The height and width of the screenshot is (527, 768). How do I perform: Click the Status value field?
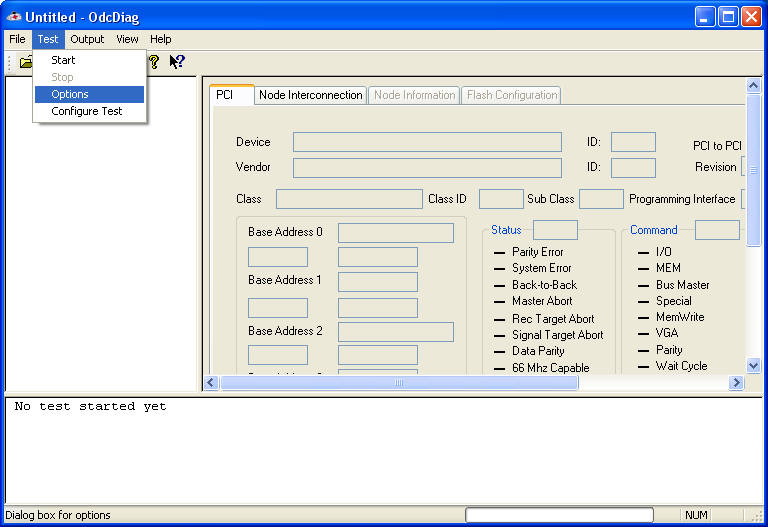[555, 230]
